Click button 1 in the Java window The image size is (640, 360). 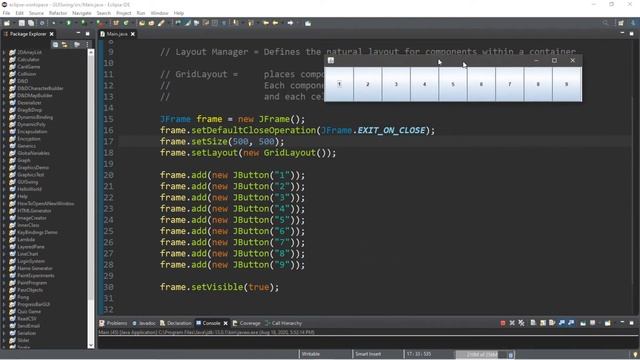click(339, 84)
